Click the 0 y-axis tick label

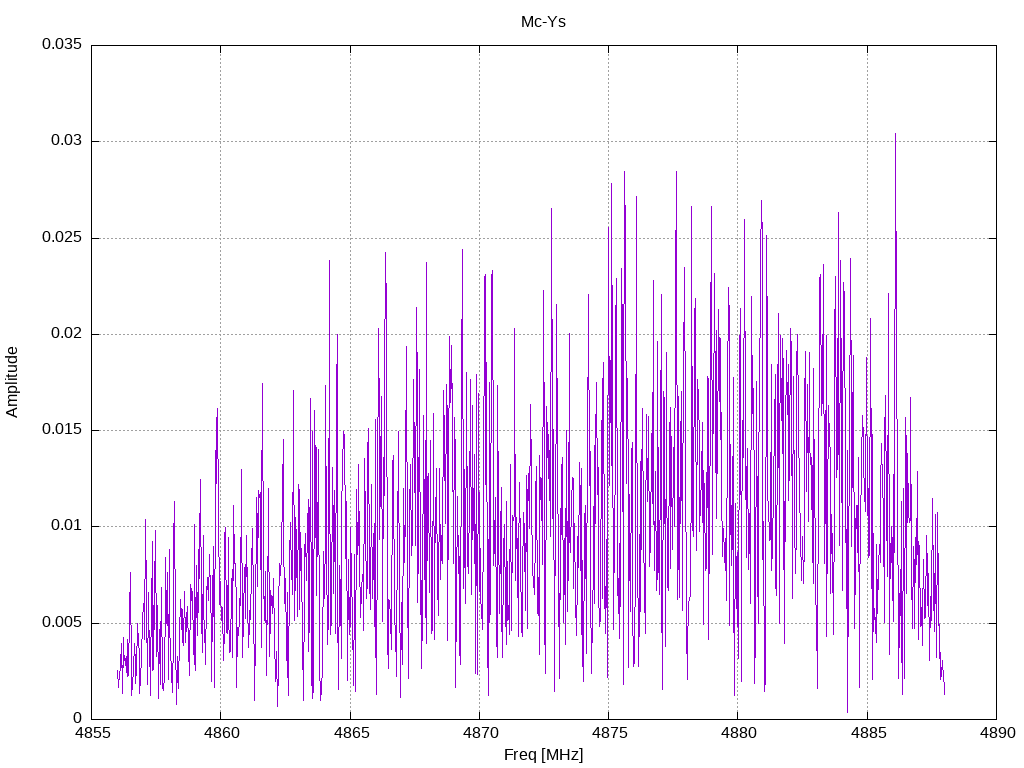tap(78, 718)
